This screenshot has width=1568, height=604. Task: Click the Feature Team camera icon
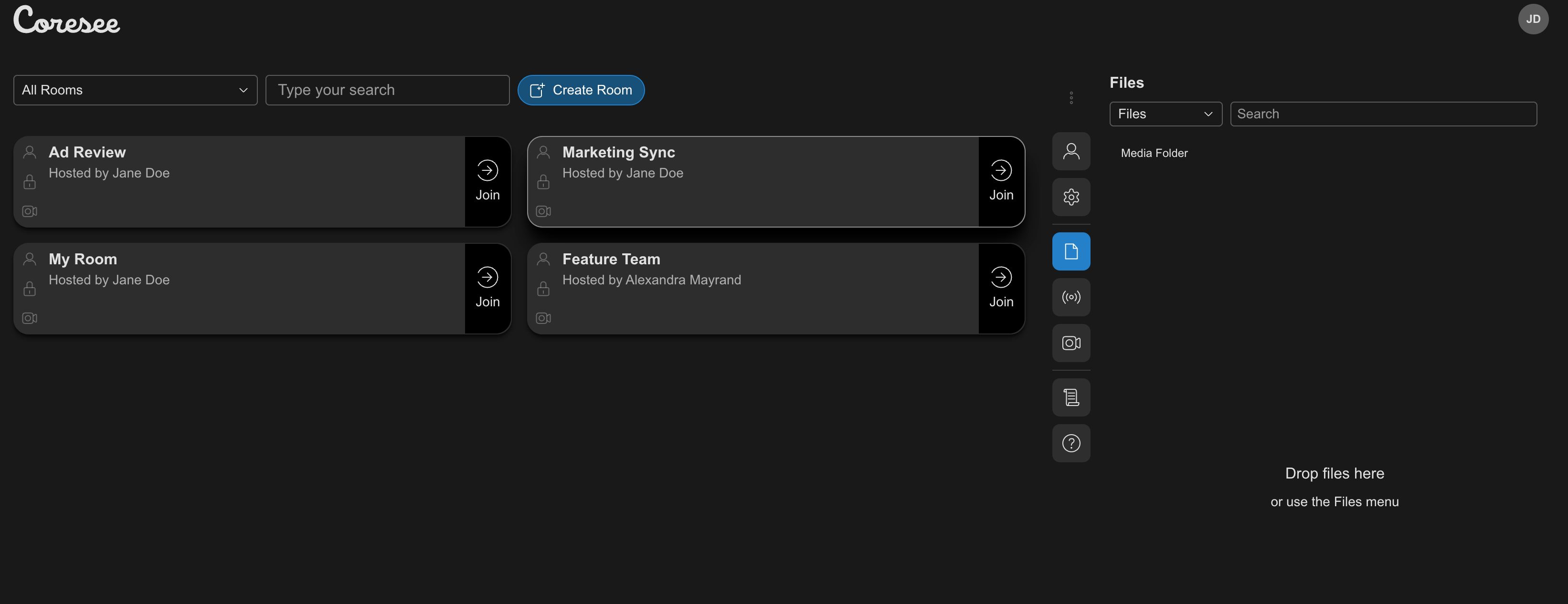tap(543, 318)
